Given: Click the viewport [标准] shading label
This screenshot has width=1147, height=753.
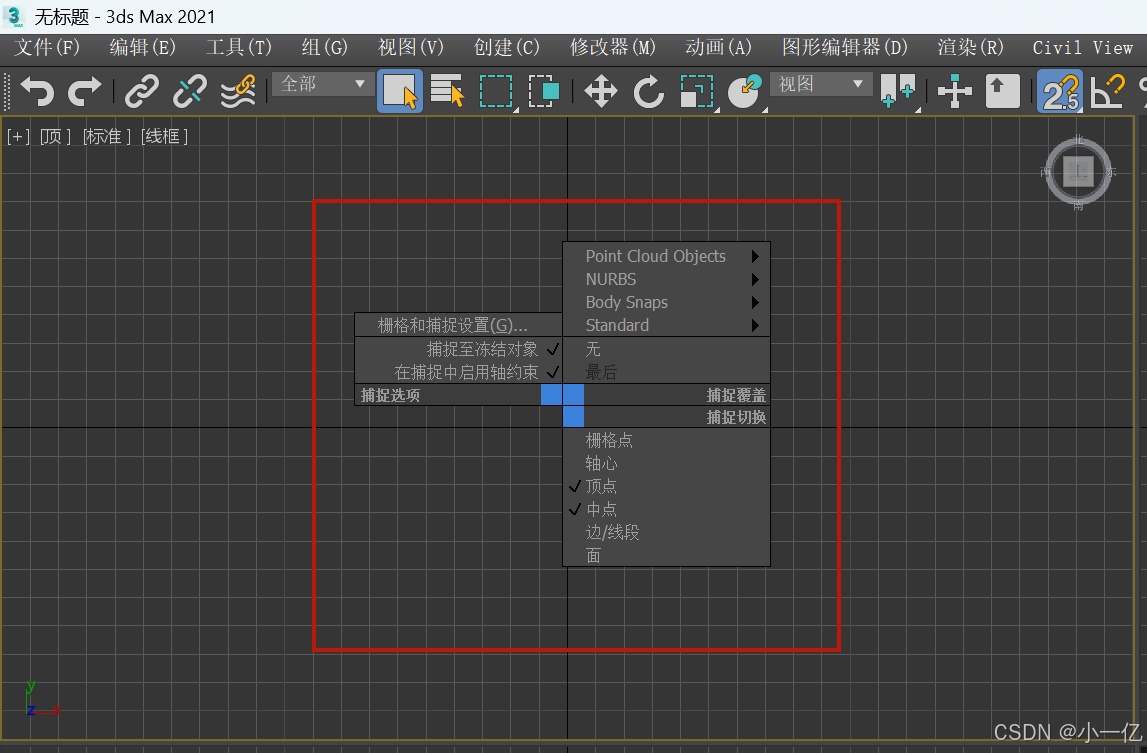Looking at the screenshot, I should (106, 136).
